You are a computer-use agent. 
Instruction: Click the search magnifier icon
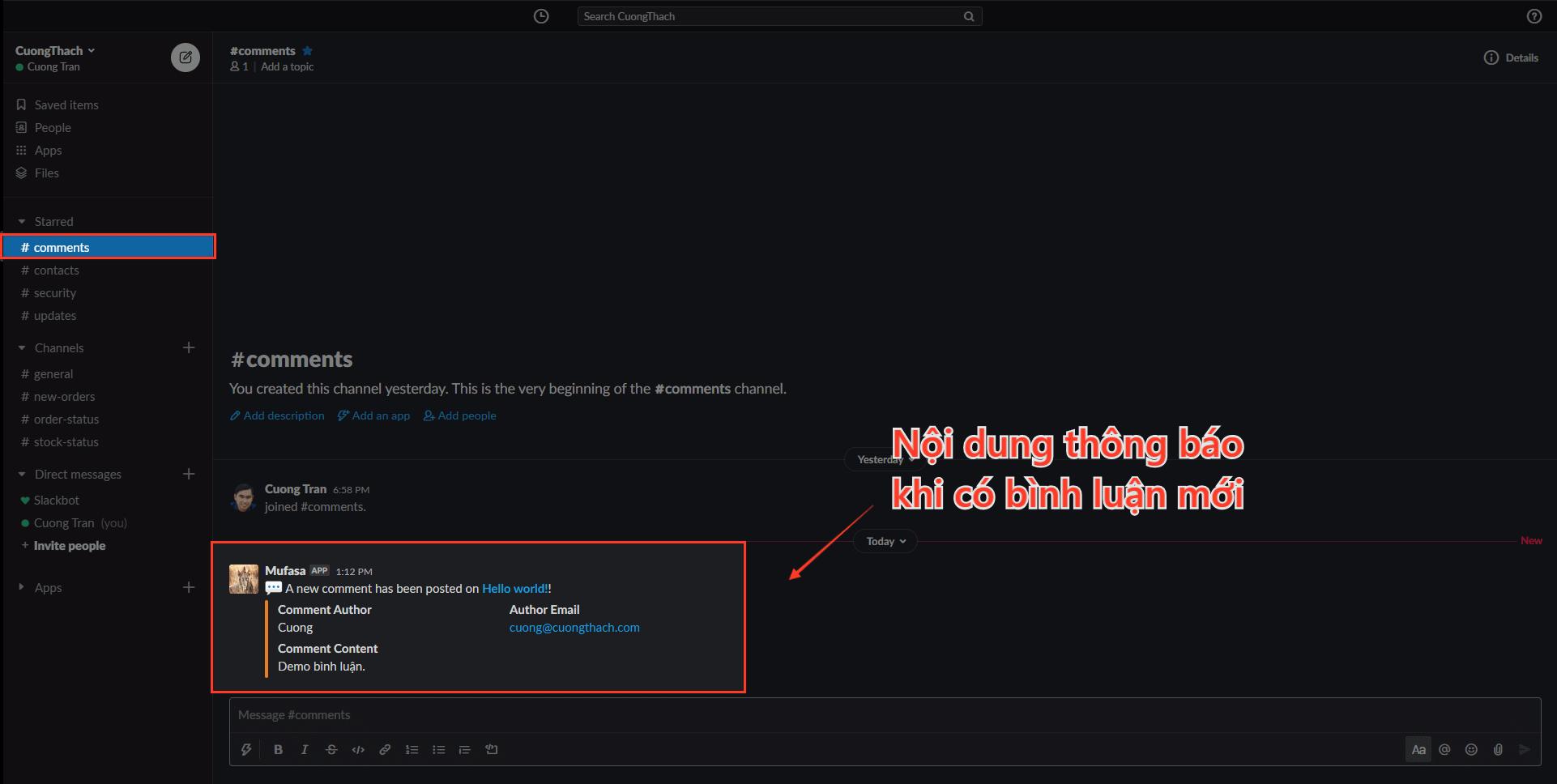(x=969, y=16)
